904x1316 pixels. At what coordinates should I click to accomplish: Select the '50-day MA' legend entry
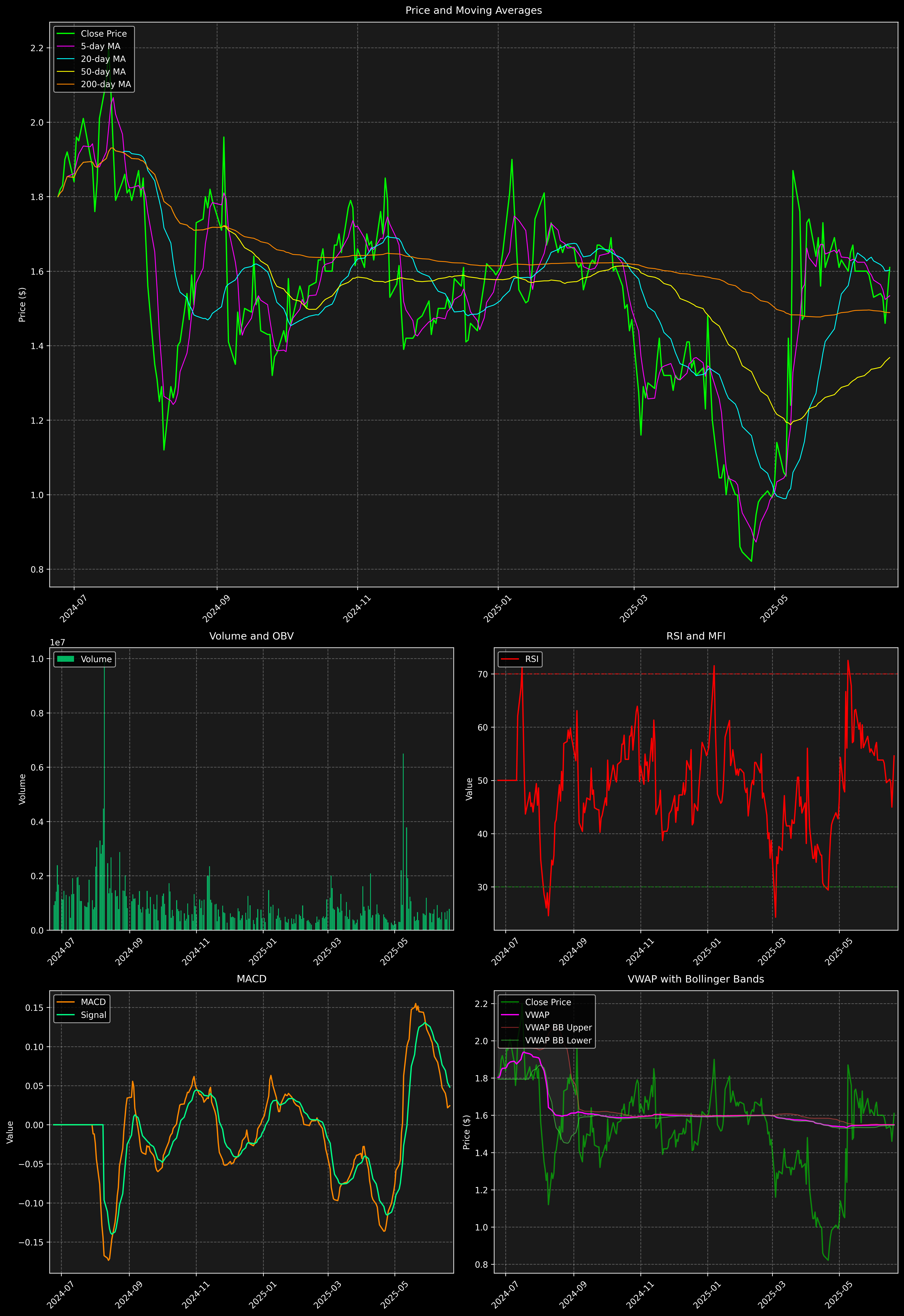click(103, 72)
